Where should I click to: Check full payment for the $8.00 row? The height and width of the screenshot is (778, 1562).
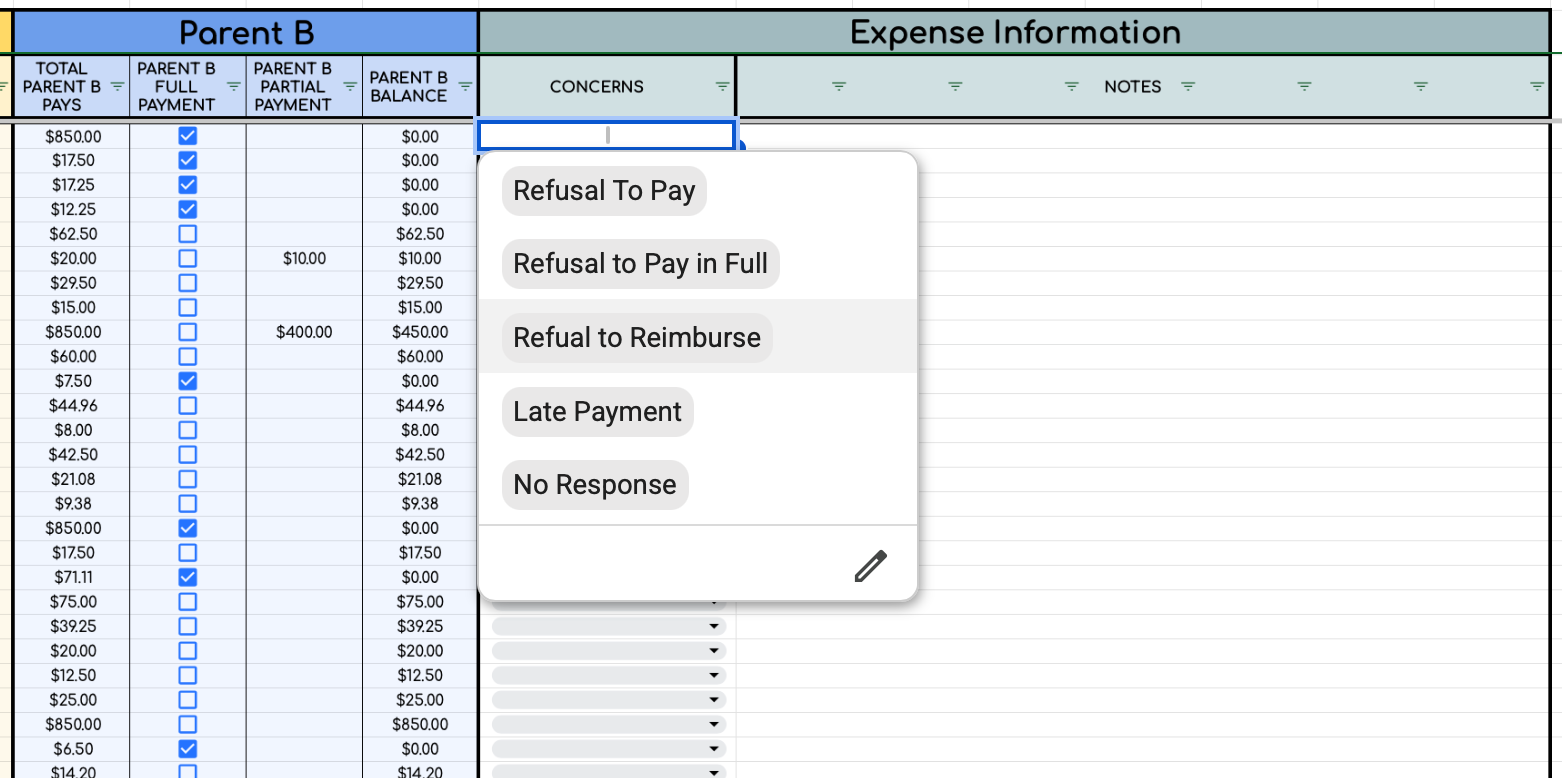[x=187, y=430]
